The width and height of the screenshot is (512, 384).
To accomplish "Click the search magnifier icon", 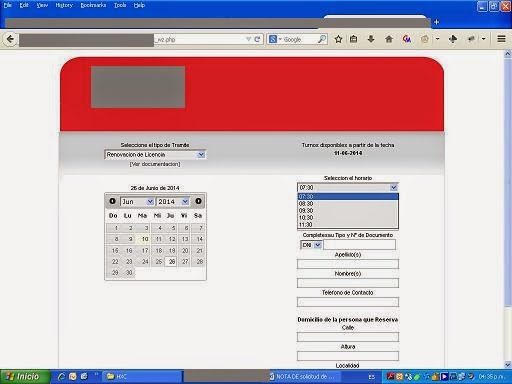I will (x=322, y=39).
